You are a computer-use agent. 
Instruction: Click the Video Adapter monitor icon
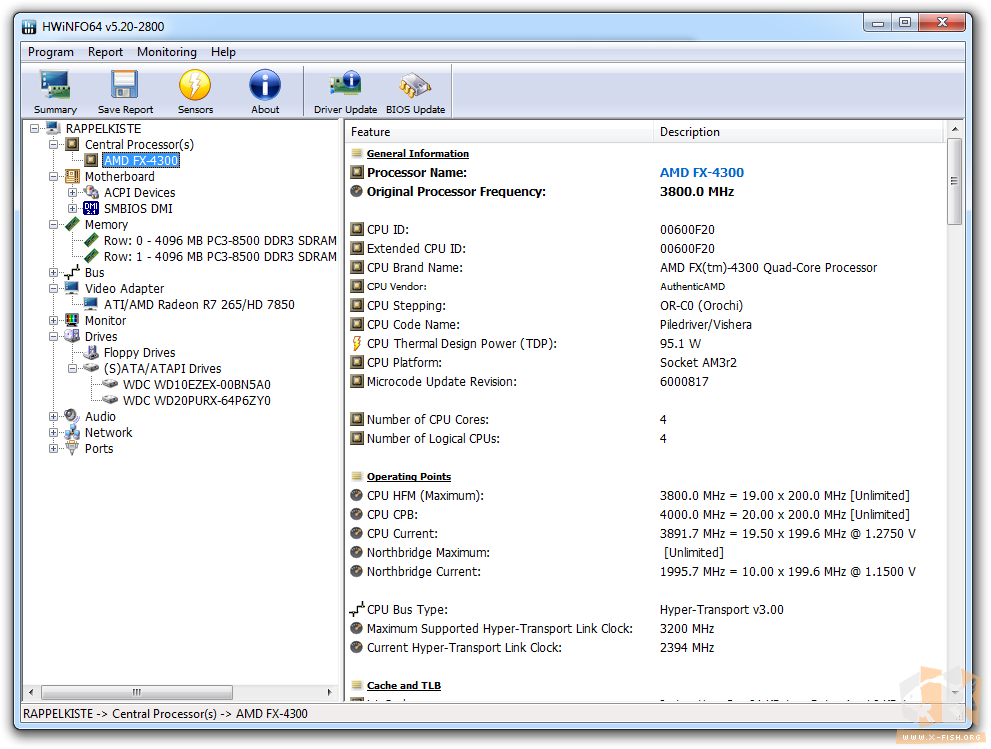(72, 288)
